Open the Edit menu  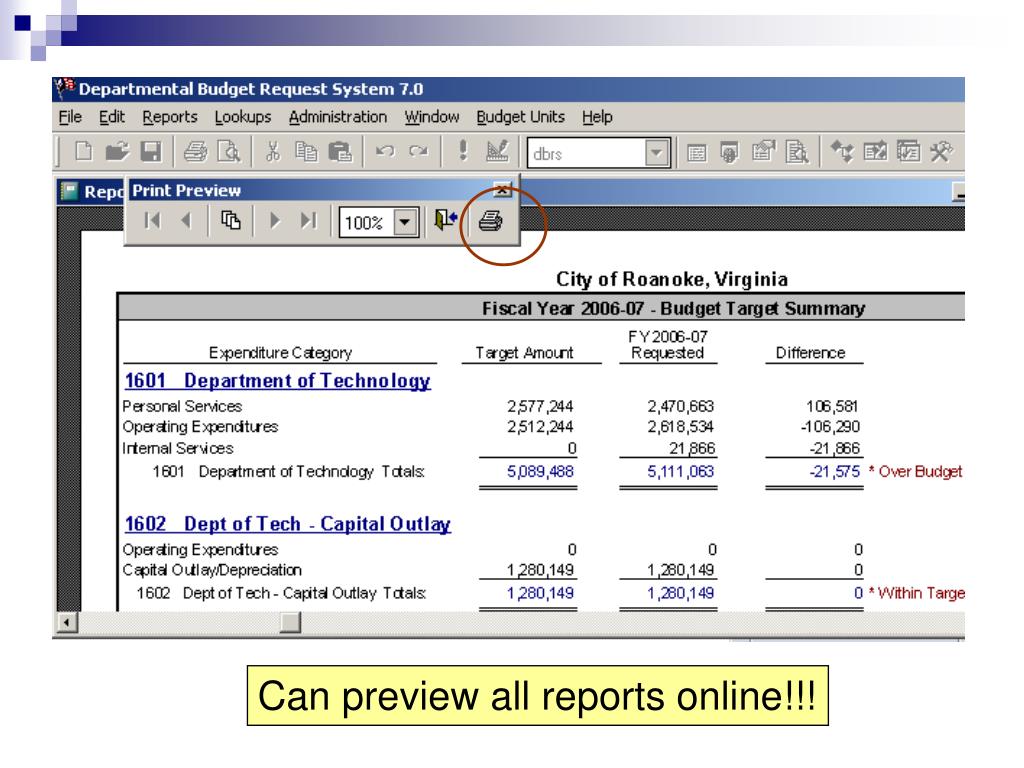click(112, 117)
